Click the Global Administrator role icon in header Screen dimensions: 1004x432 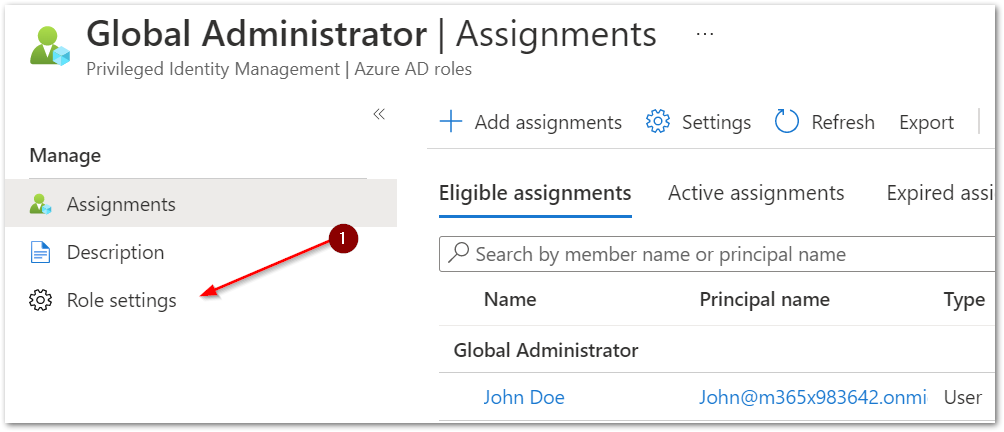50,45
